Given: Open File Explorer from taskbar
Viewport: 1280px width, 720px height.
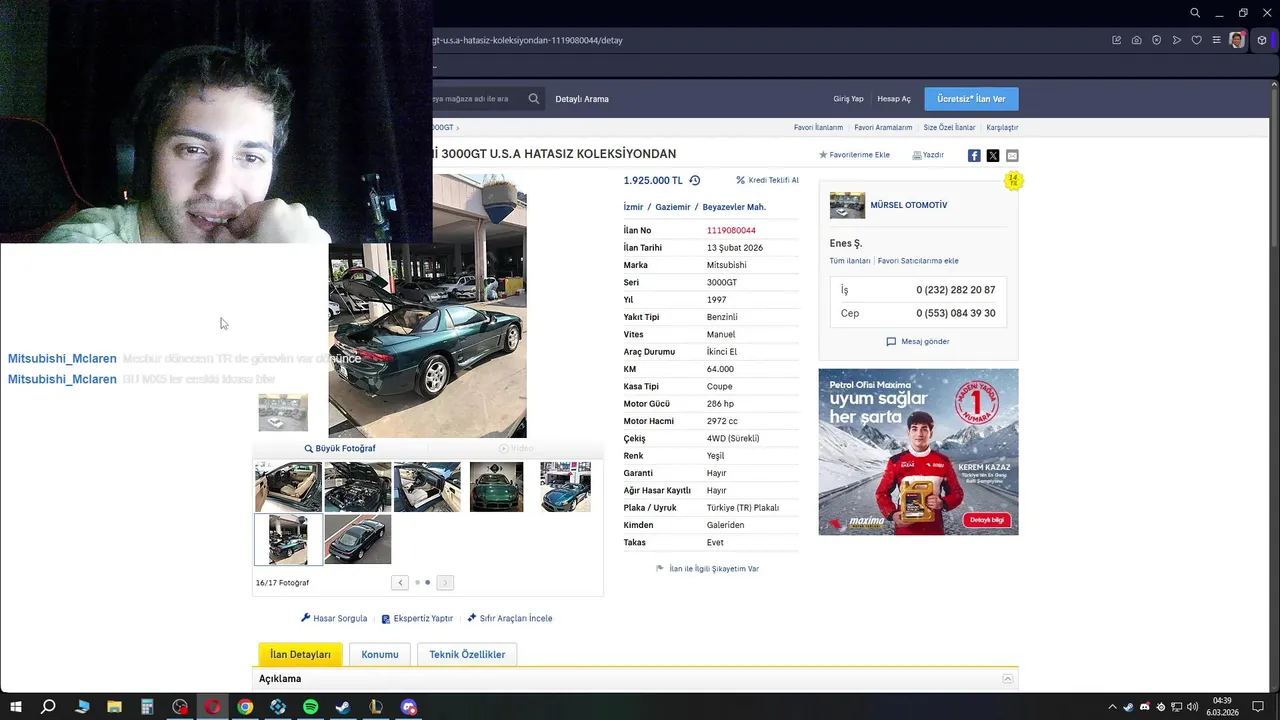Looking at the screenshot, I should (114, 707).
